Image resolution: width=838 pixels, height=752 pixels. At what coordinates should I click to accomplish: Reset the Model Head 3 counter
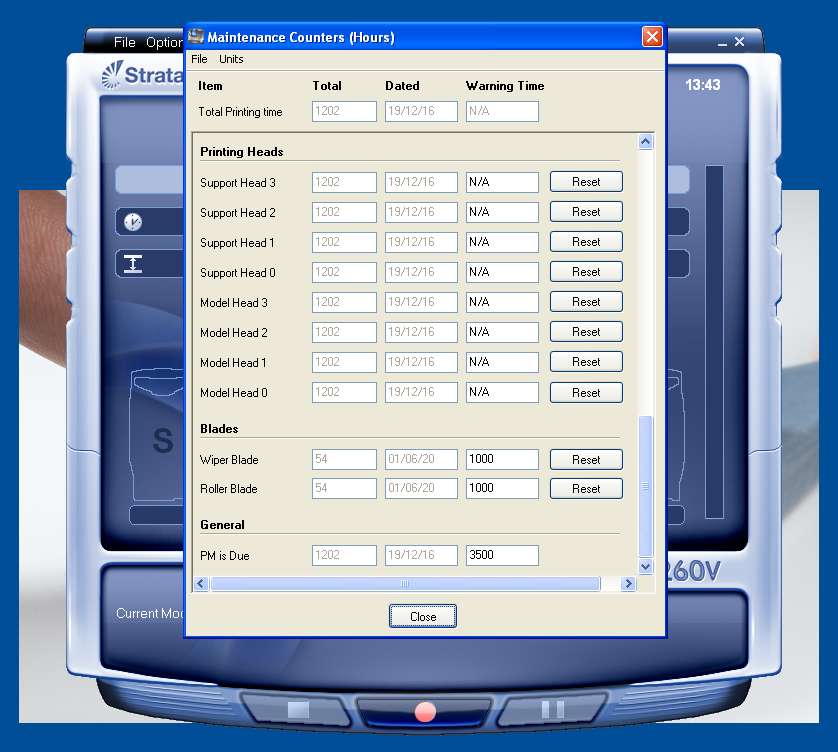pyautogui.click(x=586, y=301)
